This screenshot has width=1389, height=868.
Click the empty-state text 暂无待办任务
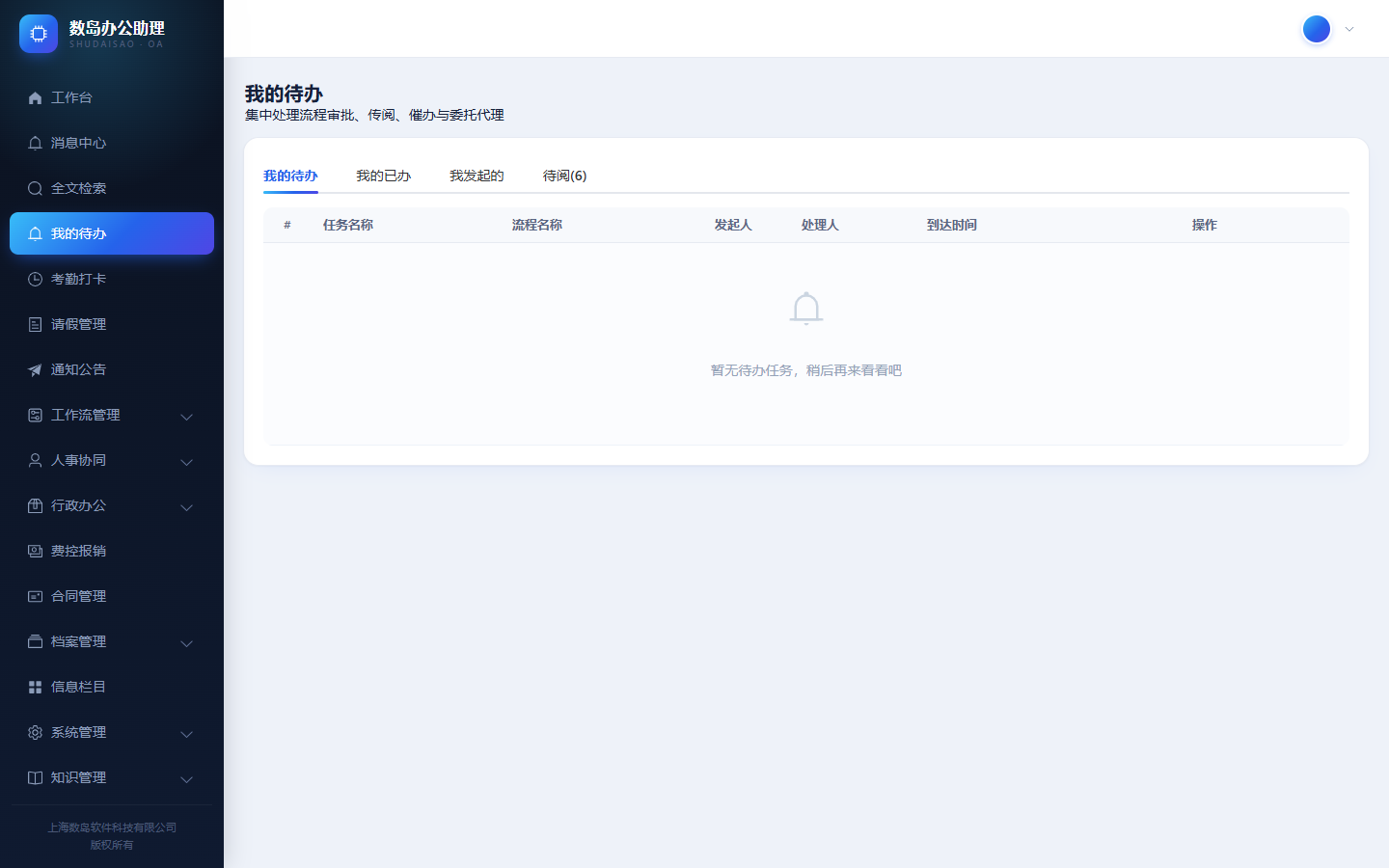click(751, 370)
